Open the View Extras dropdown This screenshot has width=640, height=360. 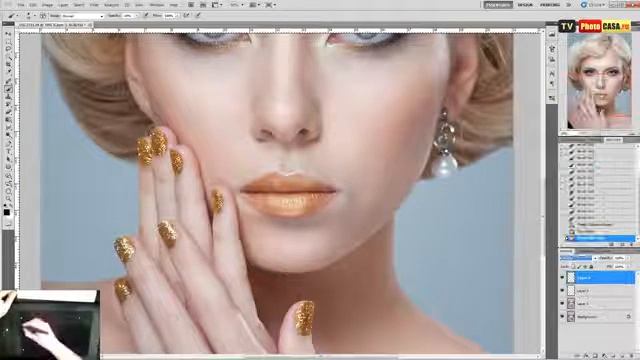(216, 5)
